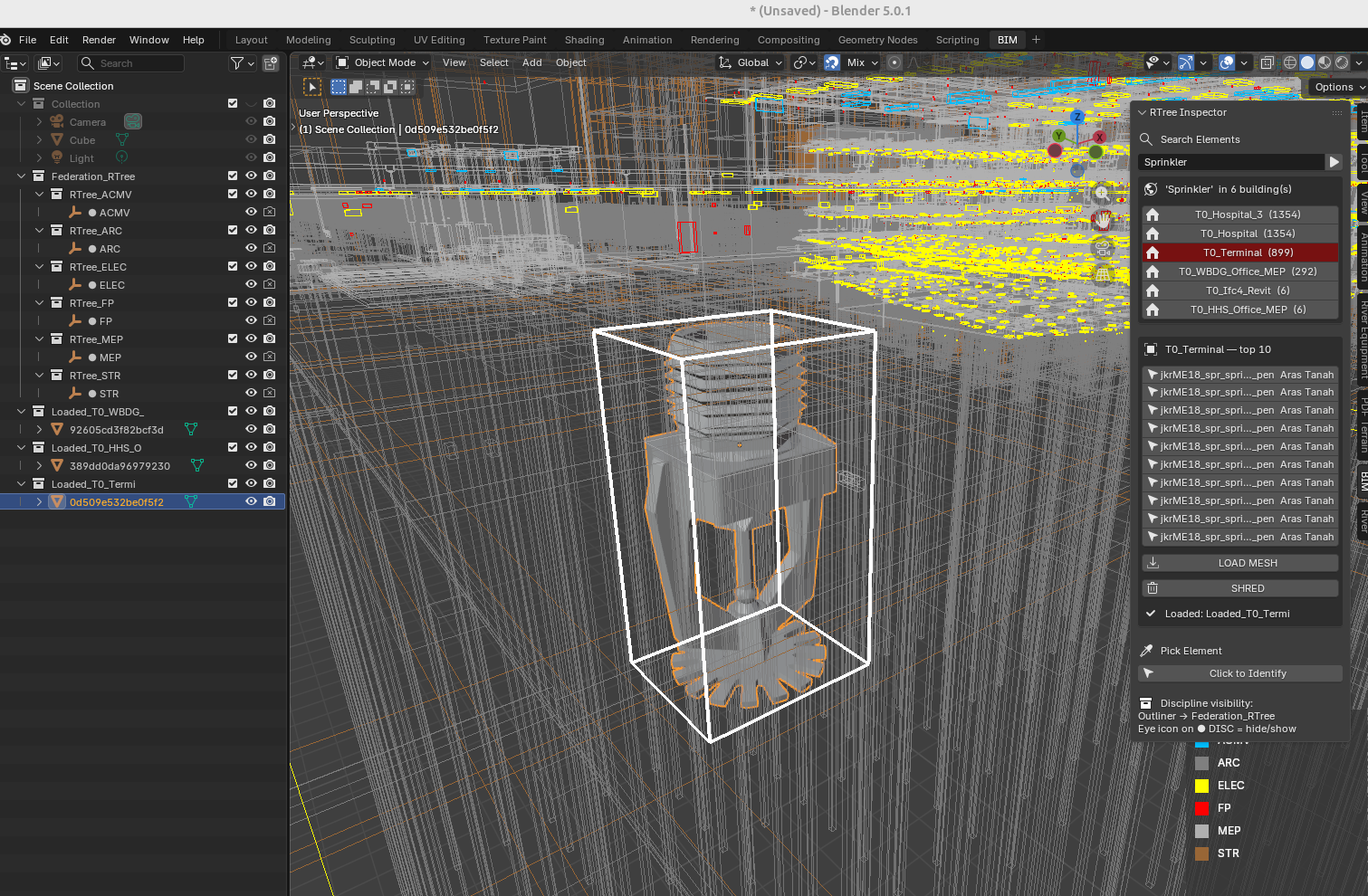The width and height of the screenshot is (1368, 896).
Task: Click disabled render icon on the ACMV empty row
Action: (x=270, y=212)
